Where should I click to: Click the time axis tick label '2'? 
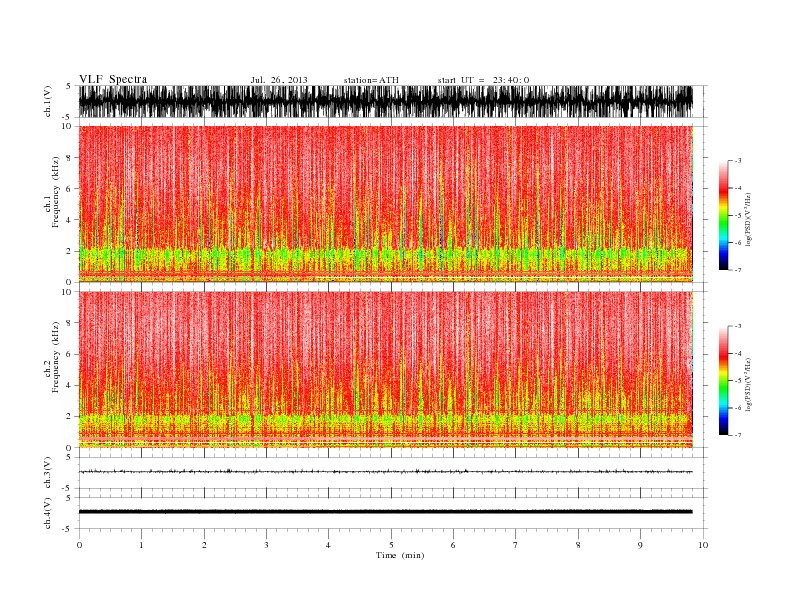tap(204, 545)
